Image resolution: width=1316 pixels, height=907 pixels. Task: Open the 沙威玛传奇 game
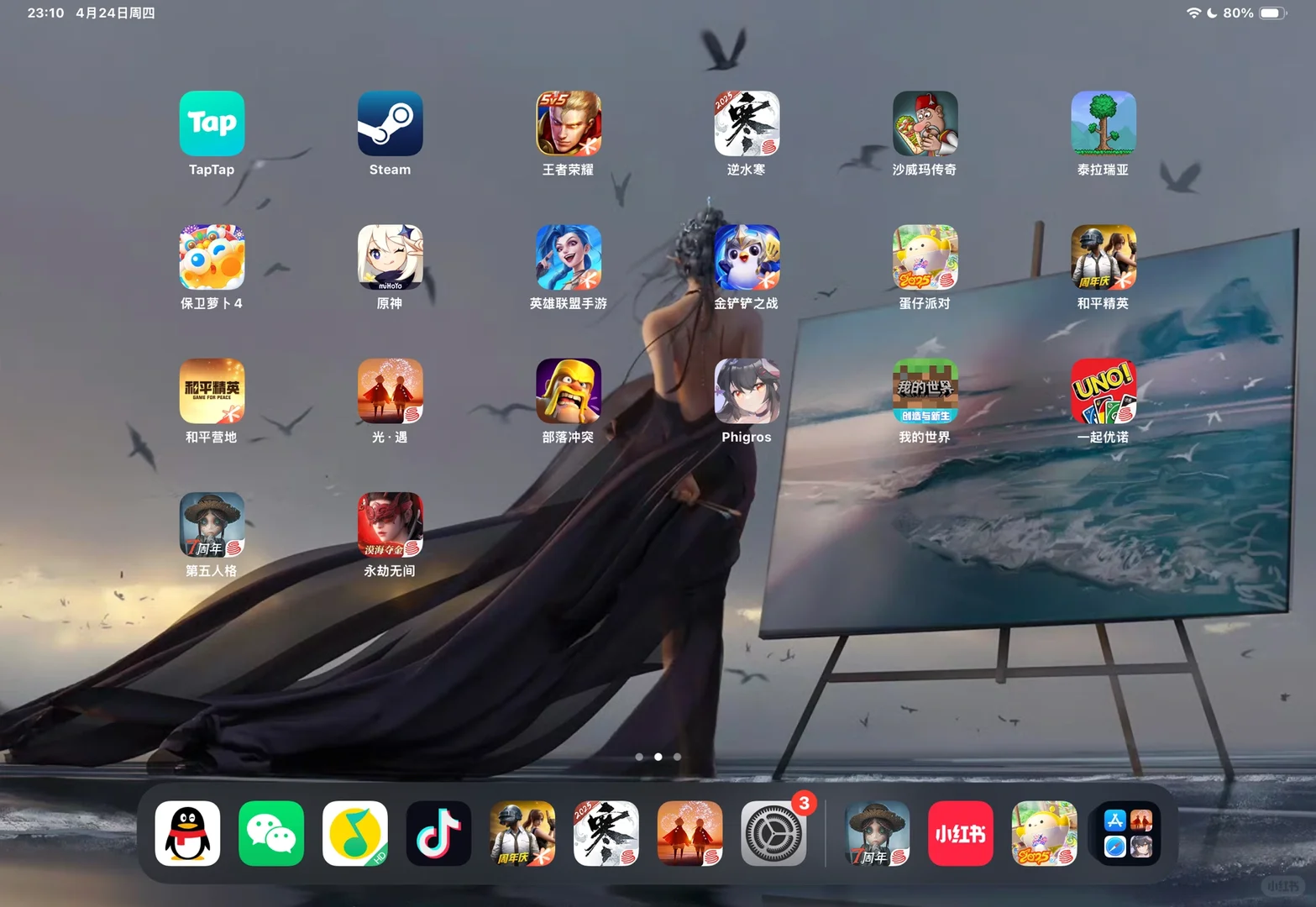(x=925, y=123)
